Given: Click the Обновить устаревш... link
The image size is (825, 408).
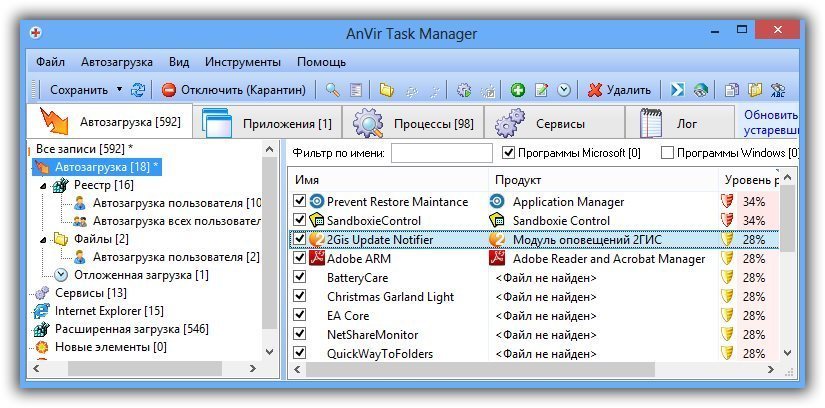Looking at the screenshot, I should [x=771, y=122].
